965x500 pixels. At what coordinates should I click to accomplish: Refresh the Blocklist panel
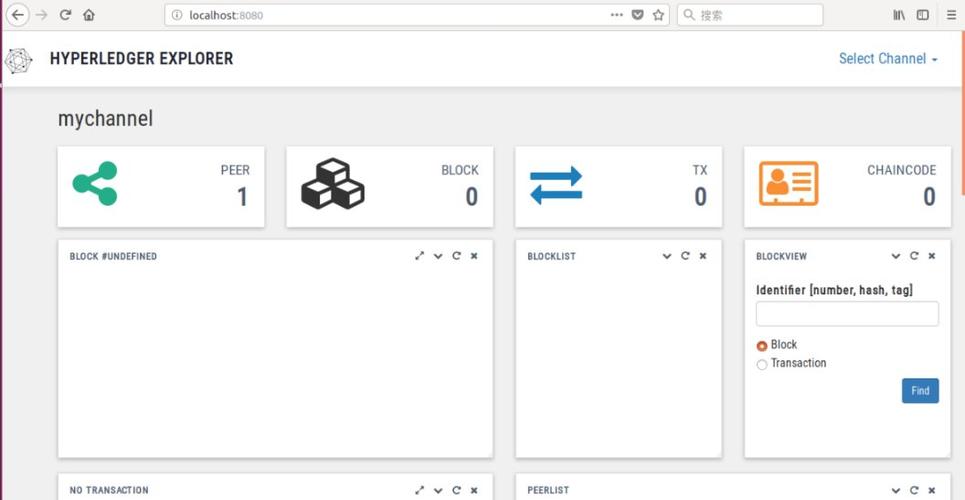[x=685, y=256]
